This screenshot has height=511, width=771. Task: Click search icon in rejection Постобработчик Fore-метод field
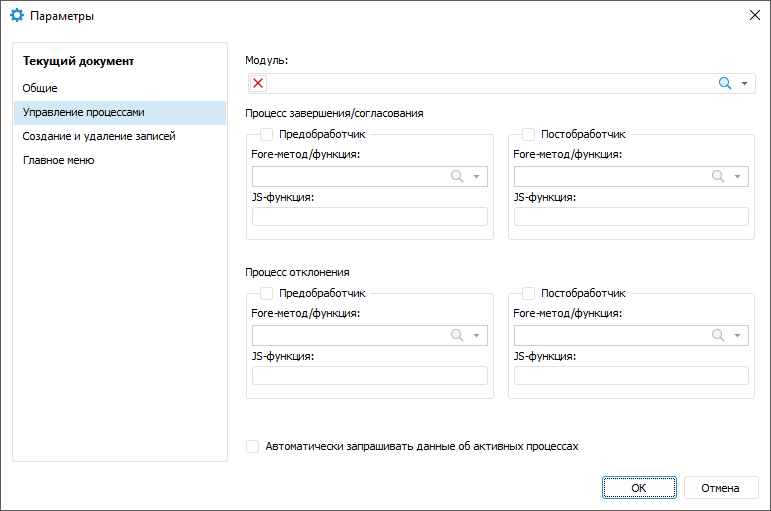pos(718,336)
